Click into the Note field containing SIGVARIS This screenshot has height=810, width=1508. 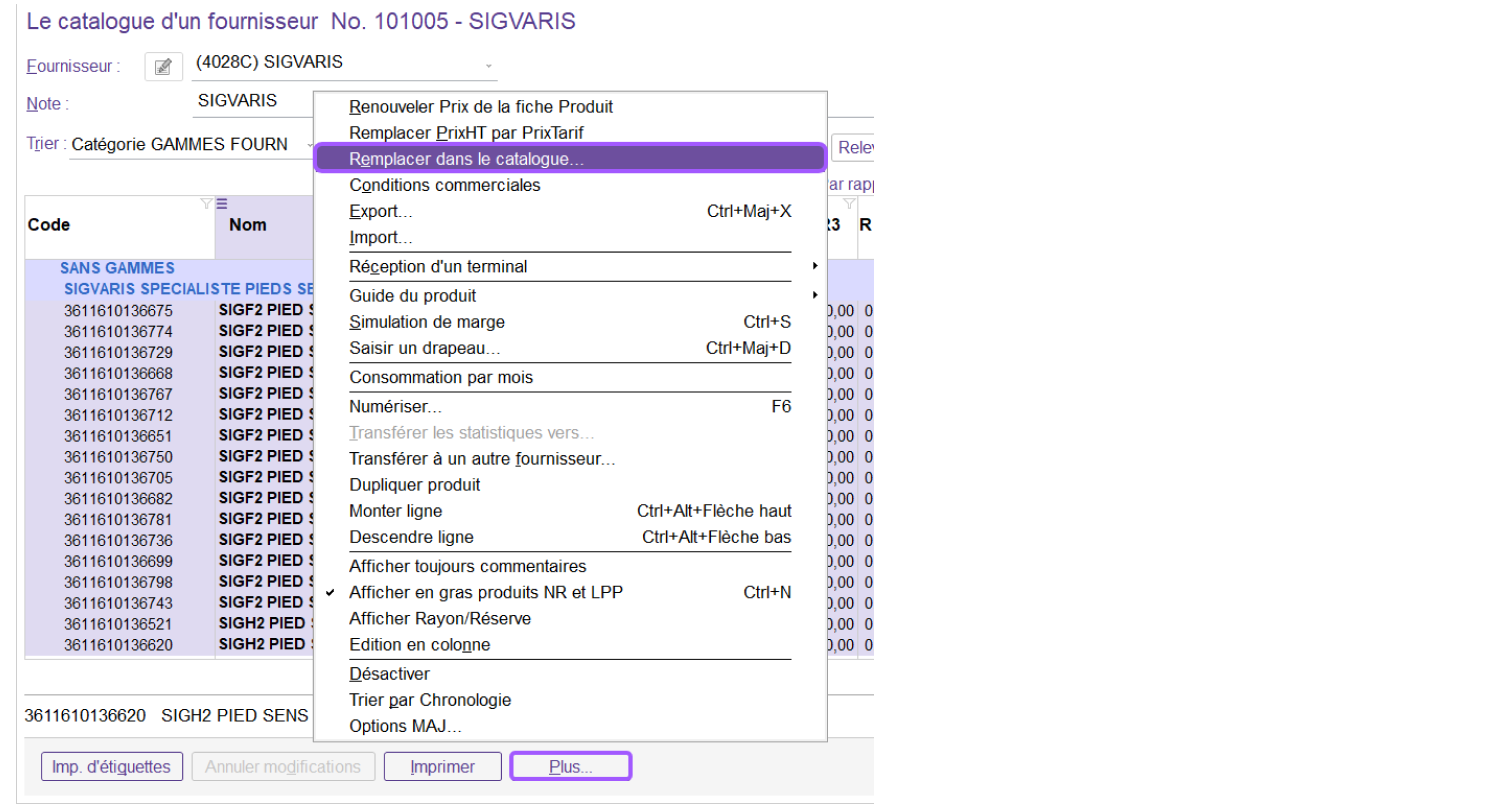pos(252,101)
